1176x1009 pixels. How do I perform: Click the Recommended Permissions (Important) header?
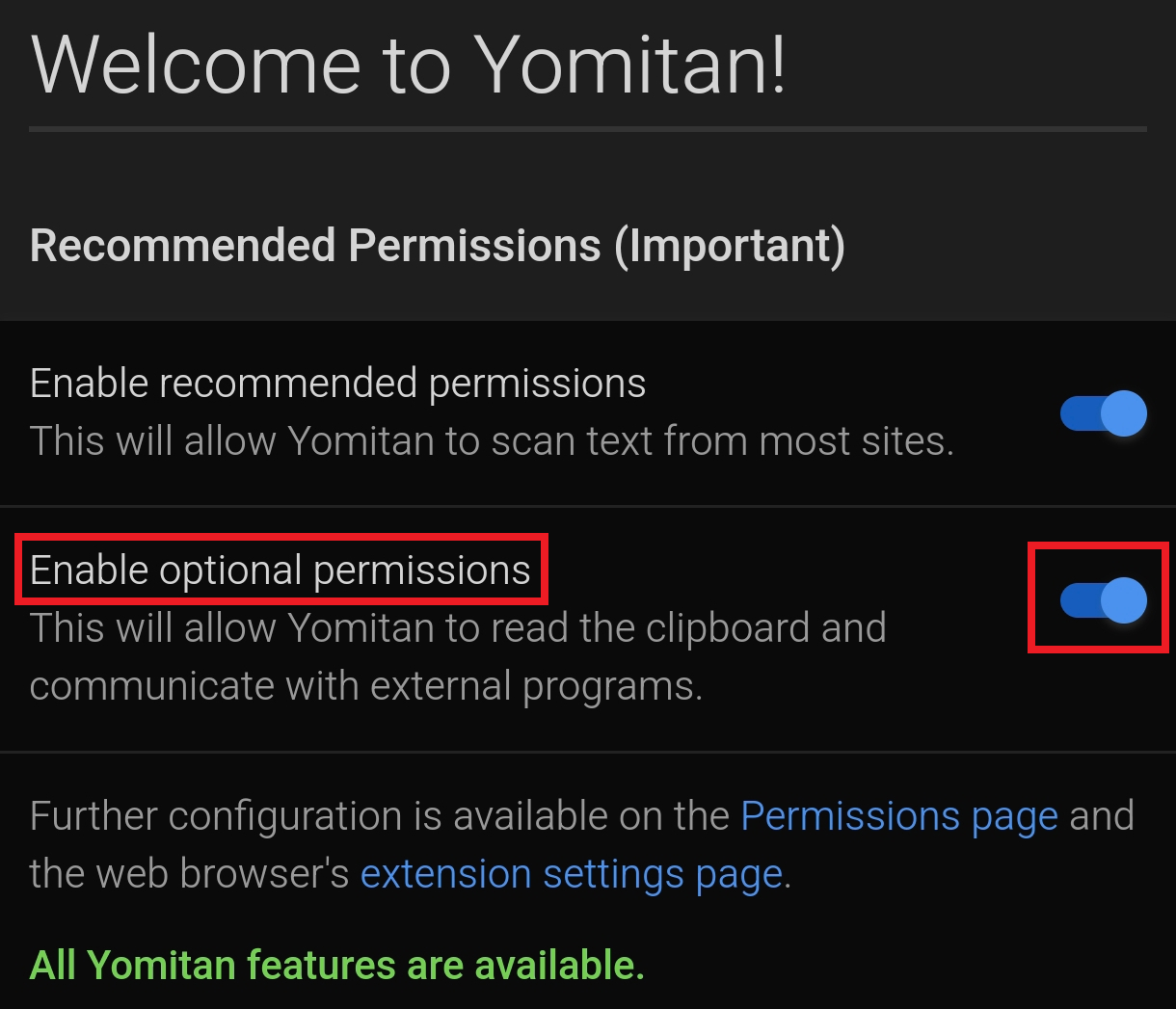click(x=438, y=246)
